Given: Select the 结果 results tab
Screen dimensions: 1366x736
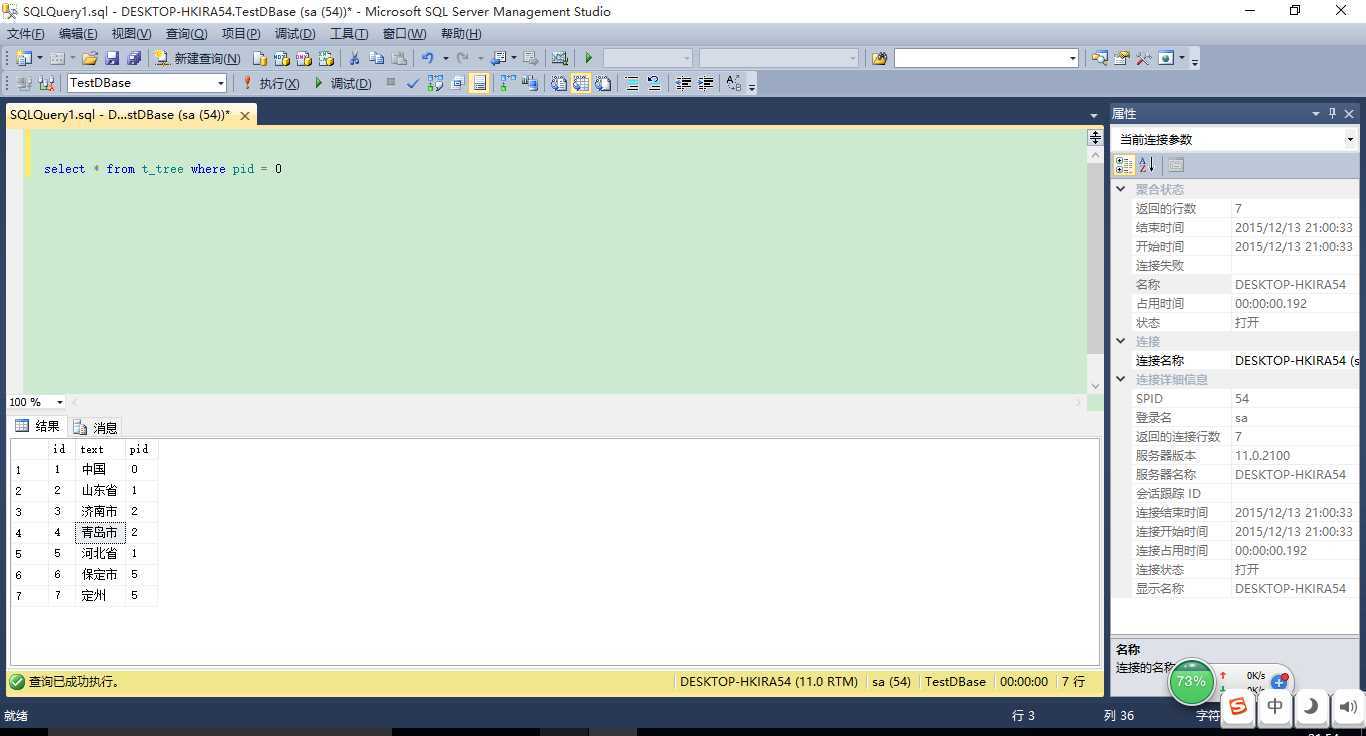Looking at the screenshot, I should 38,426.
